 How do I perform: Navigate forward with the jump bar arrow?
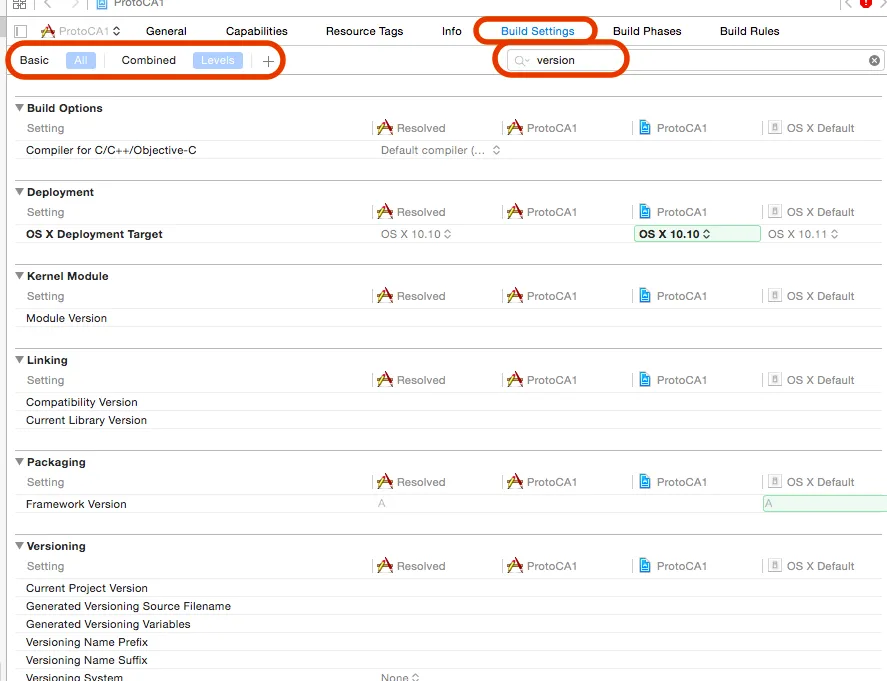point(75,4)
